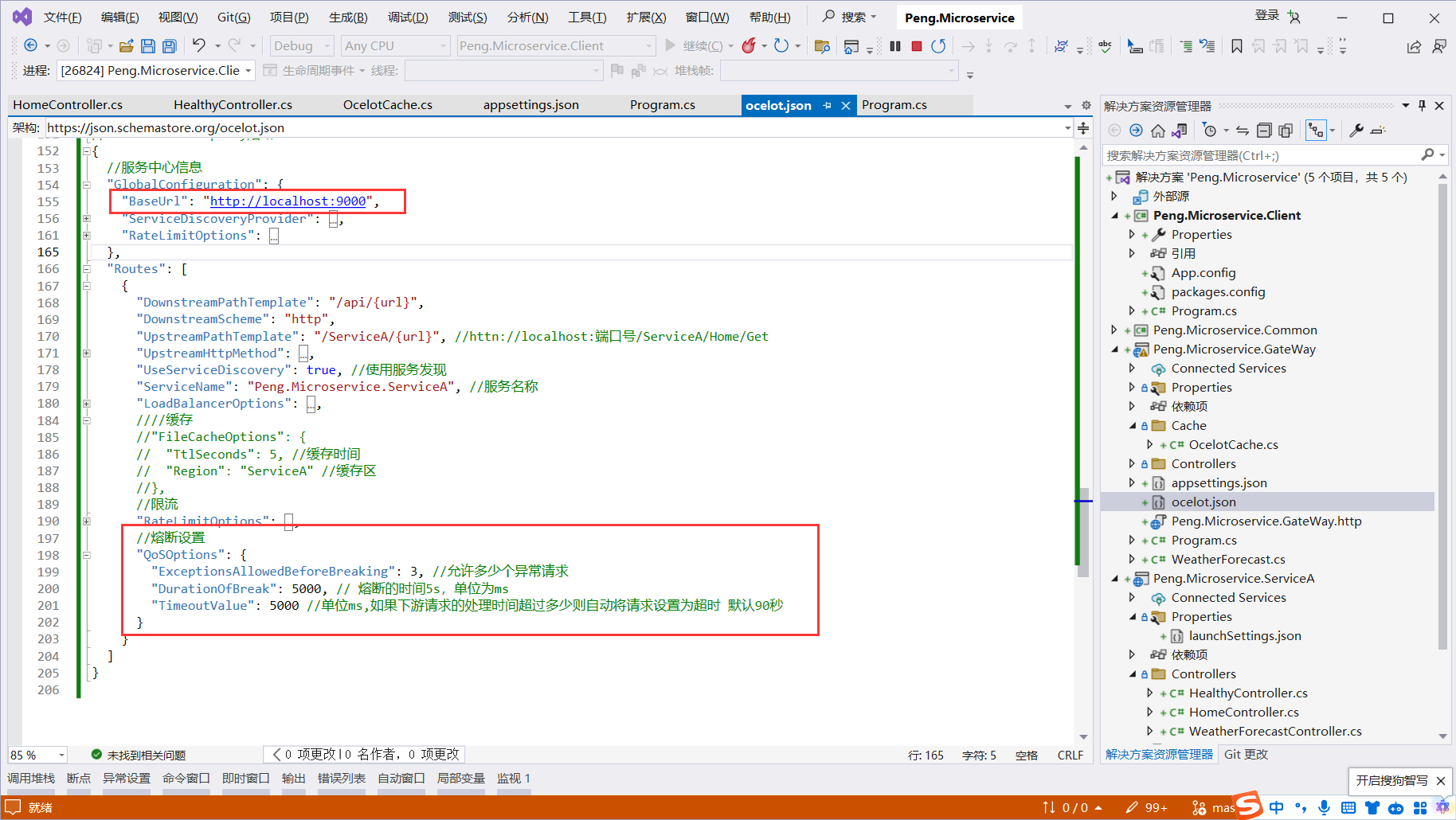Toggle pin on the ocelot.json tab
Screen dimensions: 1456x820
click(827, 105)
